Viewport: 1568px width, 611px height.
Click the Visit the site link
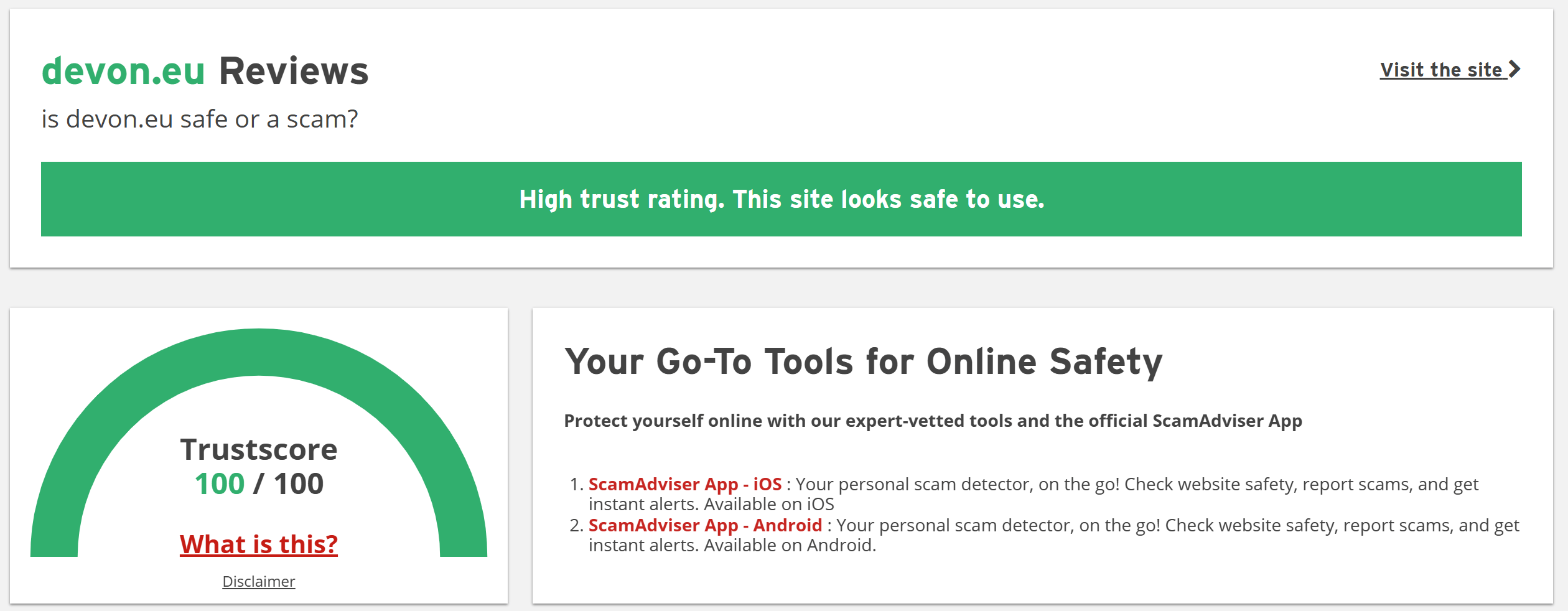tap(1440, 70)
